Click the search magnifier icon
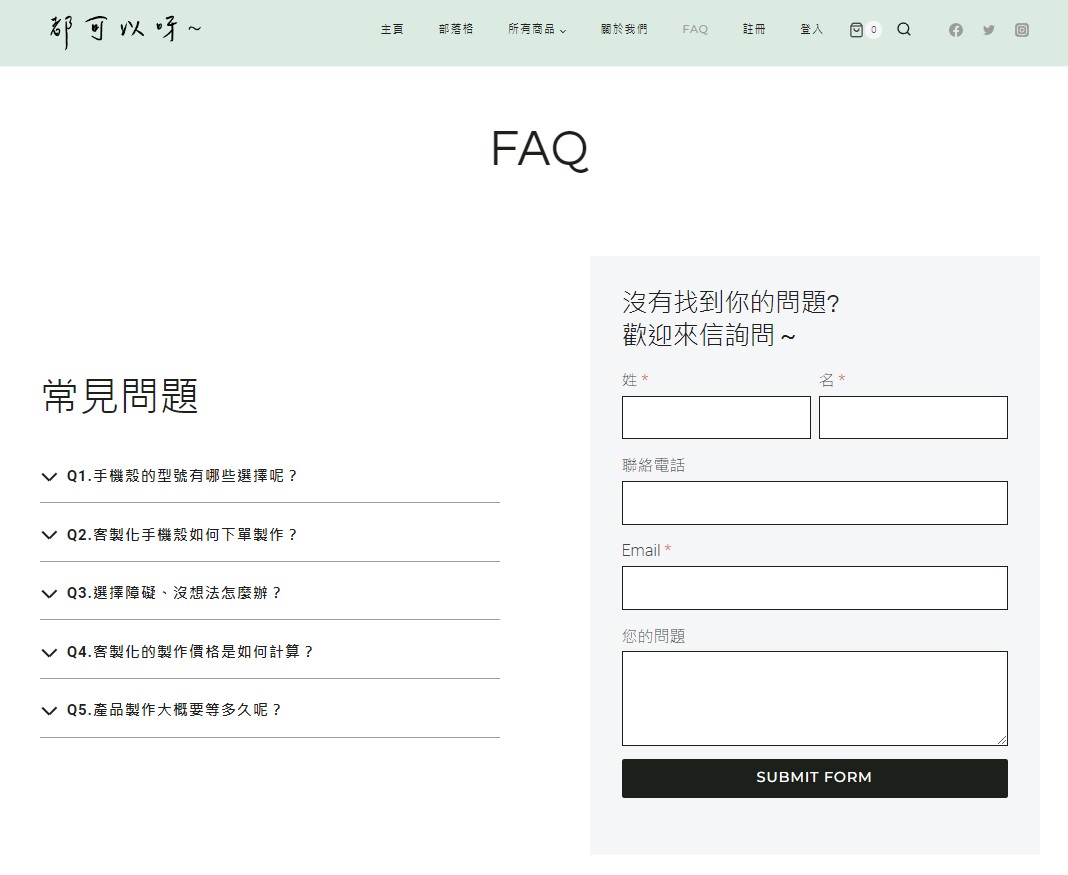This screenshot has height=875, width=1068. point(904,30)
